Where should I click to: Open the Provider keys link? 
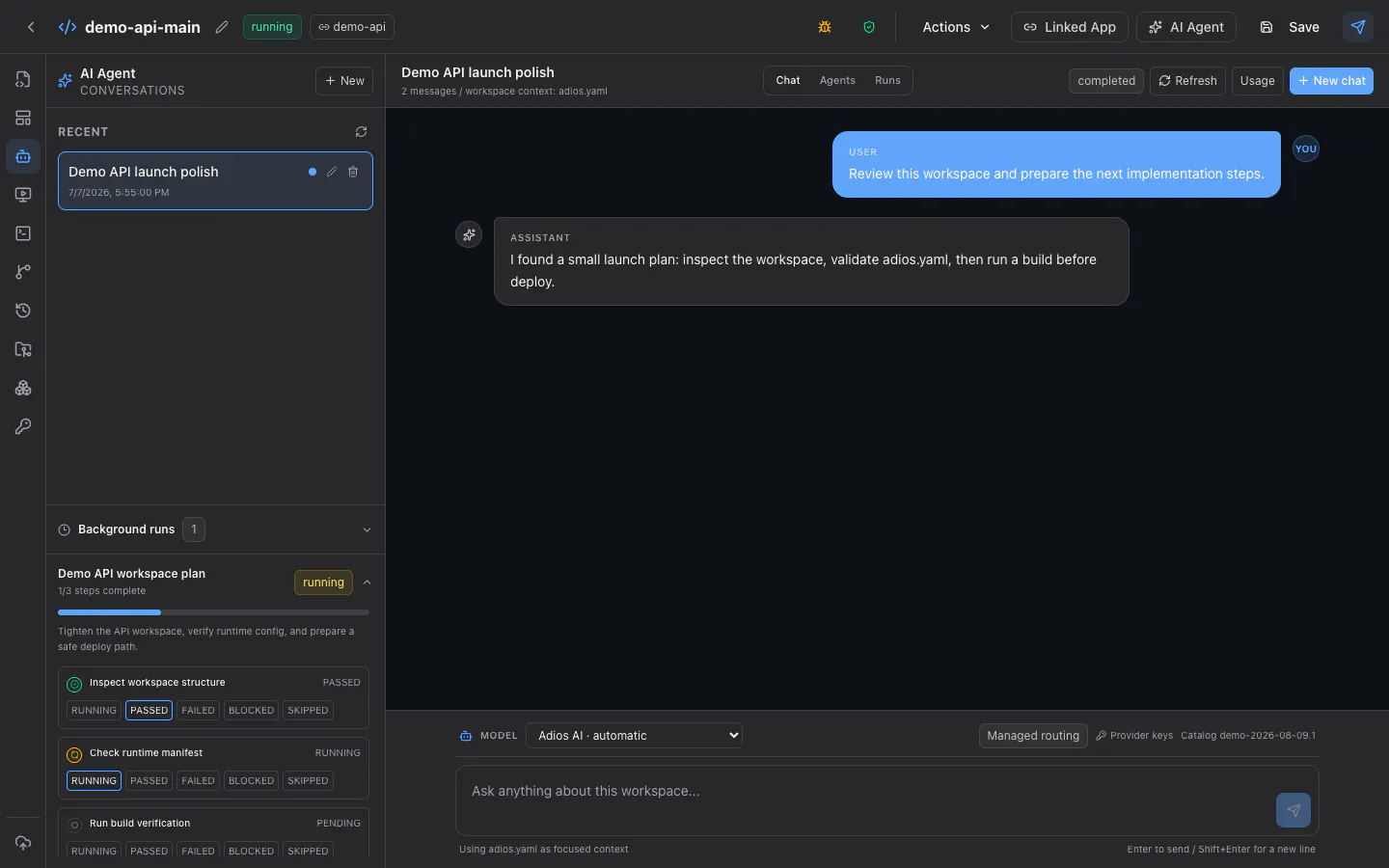click(x=1134, y=736)
